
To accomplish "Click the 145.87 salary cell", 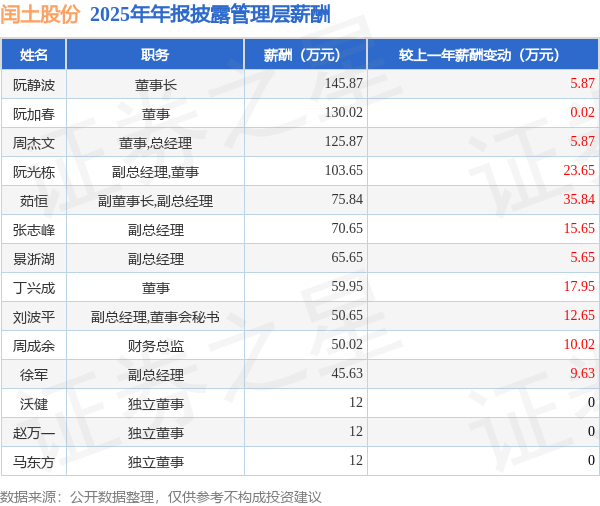I will tap(344, 83).
